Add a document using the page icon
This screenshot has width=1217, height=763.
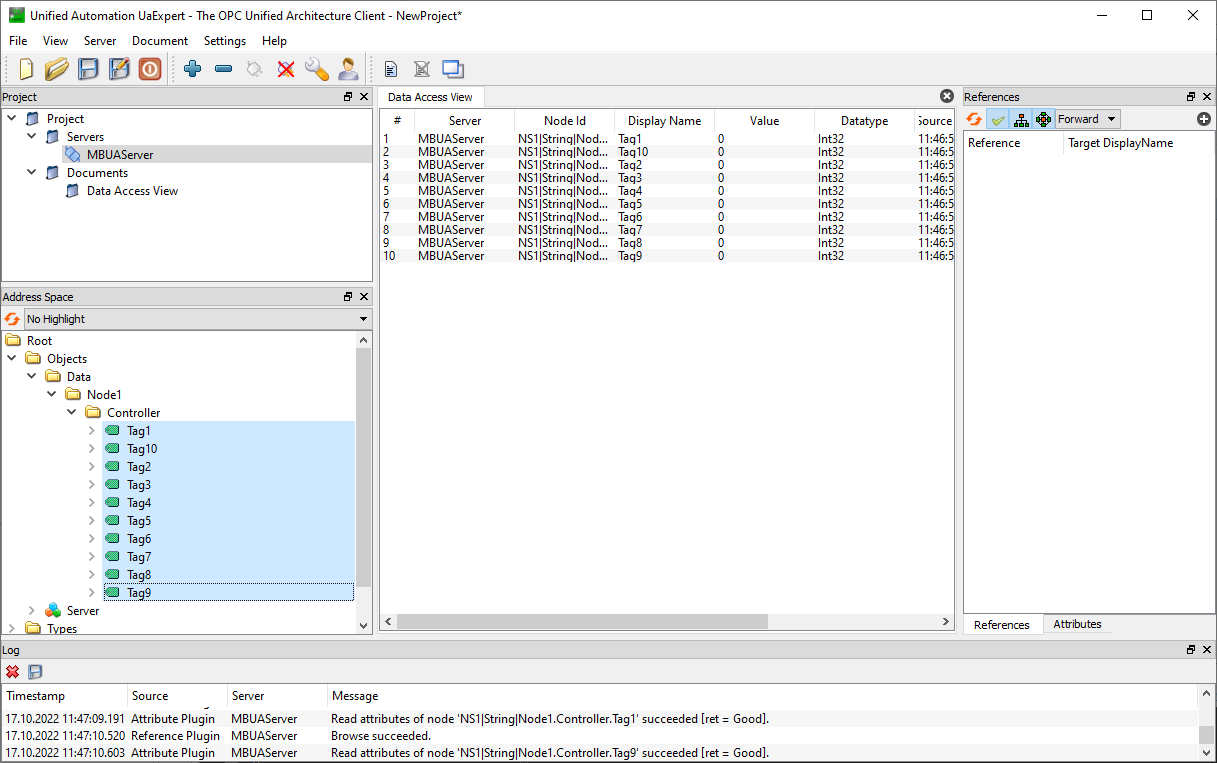point(391,69)
